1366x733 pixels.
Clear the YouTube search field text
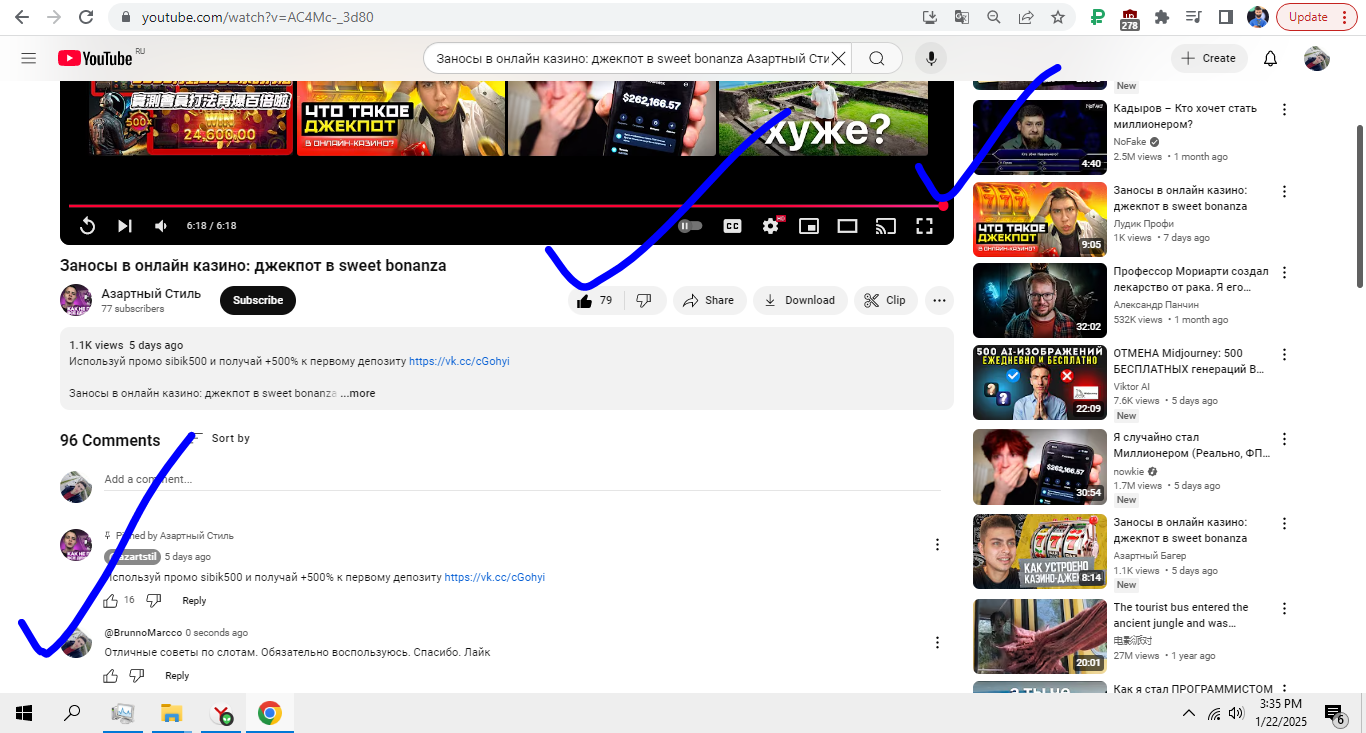coord(838,58)
